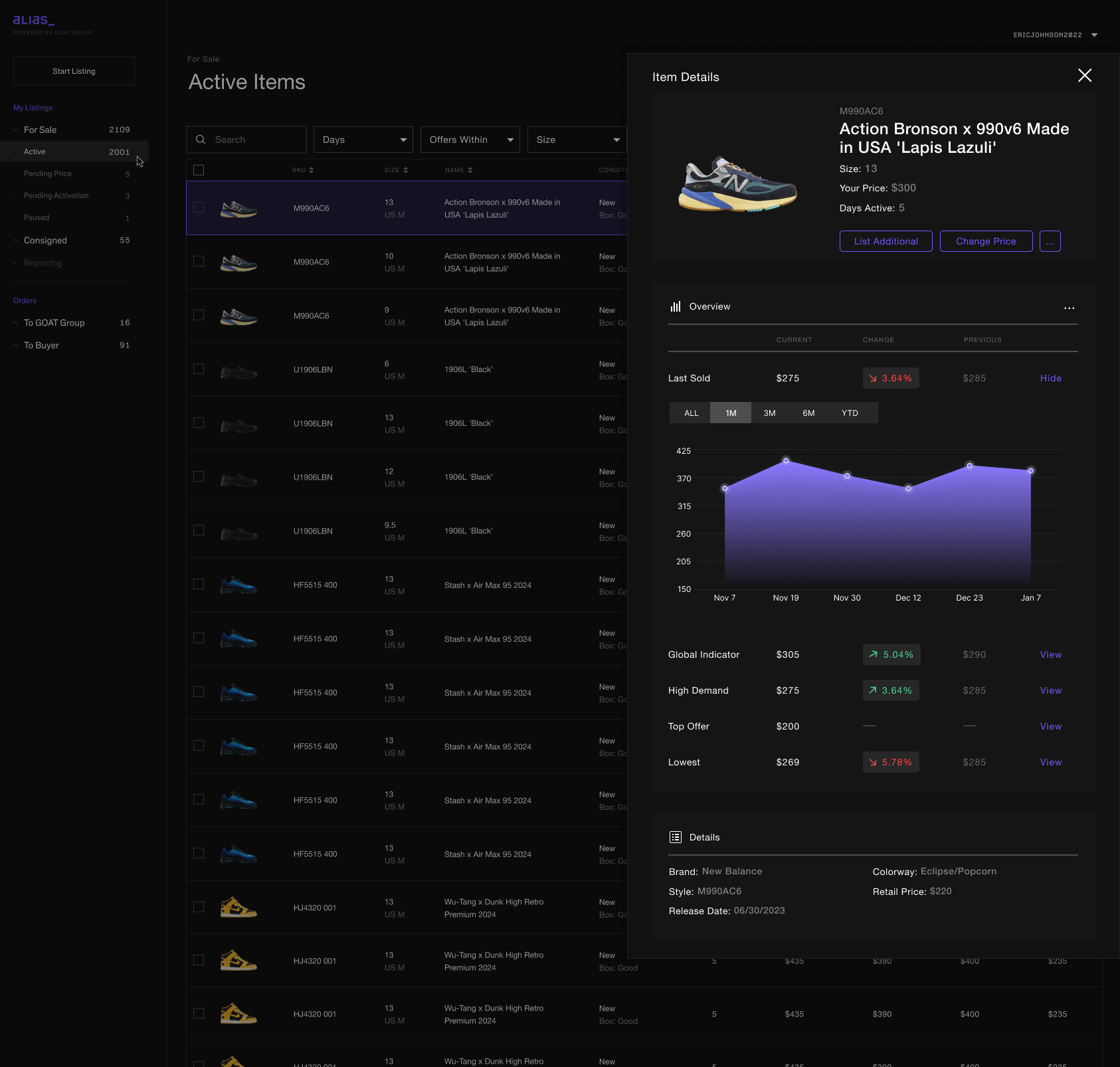Open the Size filter dropdown
1120x1067 pixels.
pos(577,140)
